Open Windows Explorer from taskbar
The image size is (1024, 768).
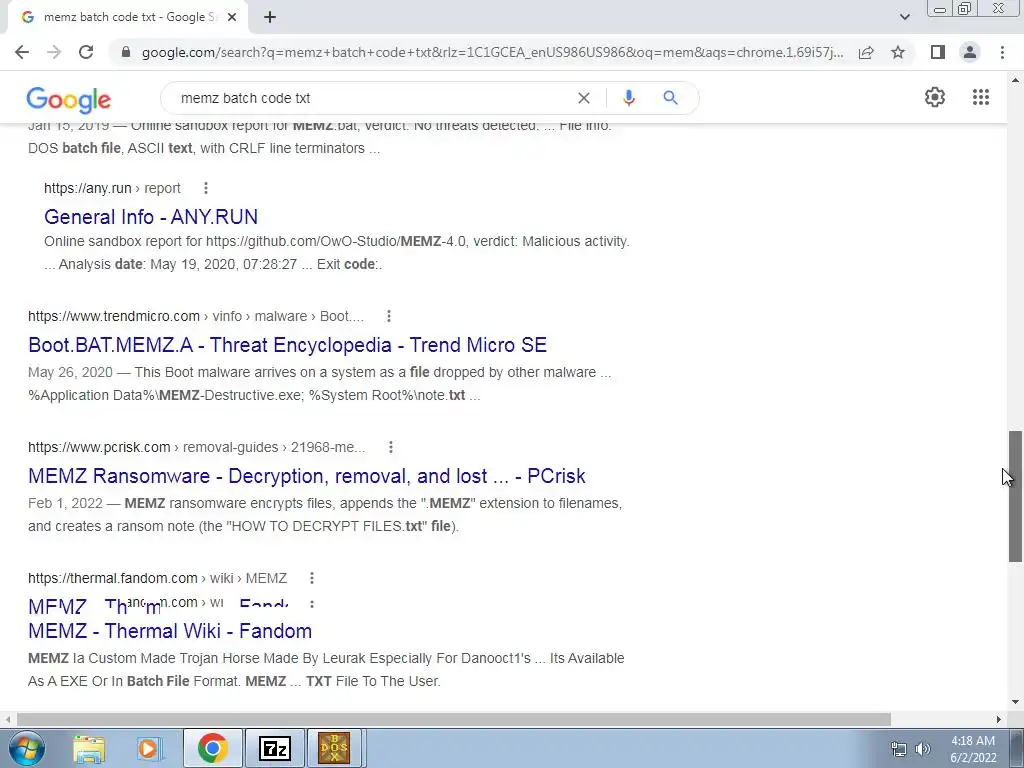(x=89, y=748)
